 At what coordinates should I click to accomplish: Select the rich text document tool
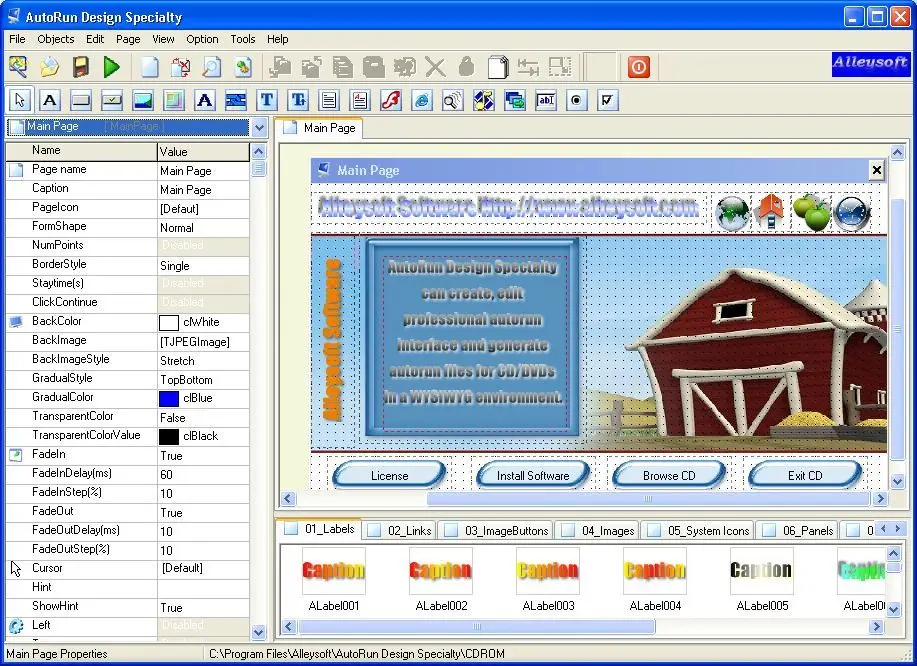click(x=360, y=101)
